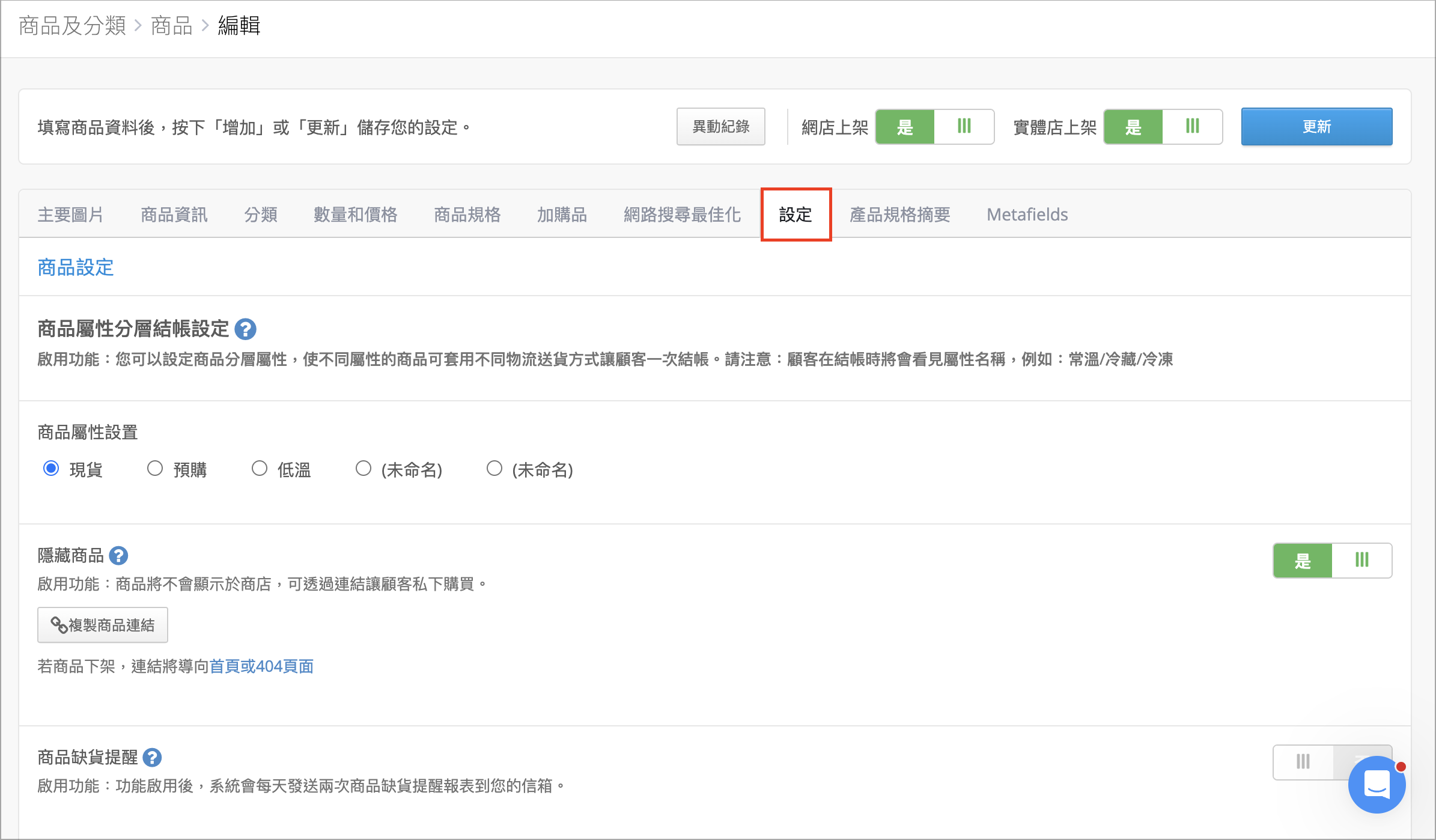Image resolution: width=1436 pixels, height=840 pixels.
Task: Open the chat support bubble
Action: click(1377, 784)
